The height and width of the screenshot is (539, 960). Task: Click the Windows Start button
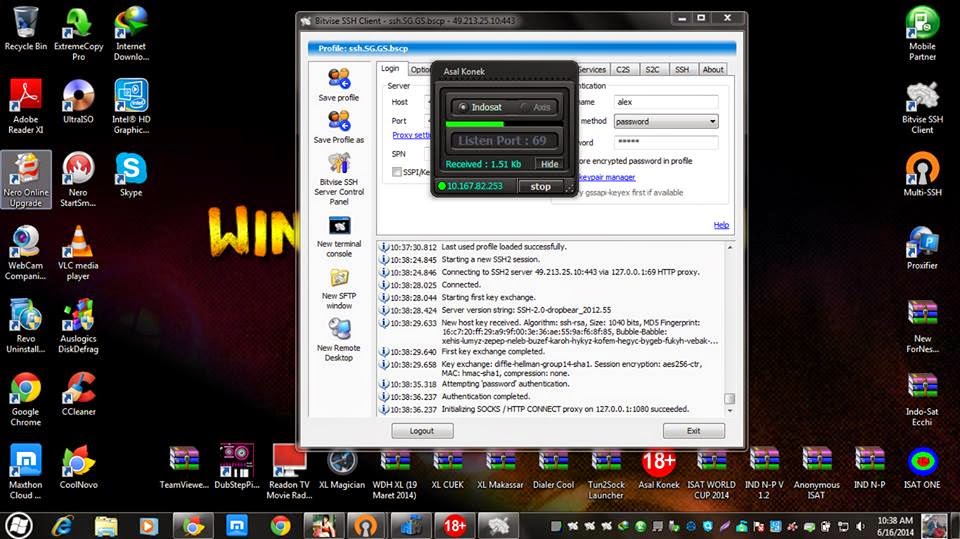[18, 526]
